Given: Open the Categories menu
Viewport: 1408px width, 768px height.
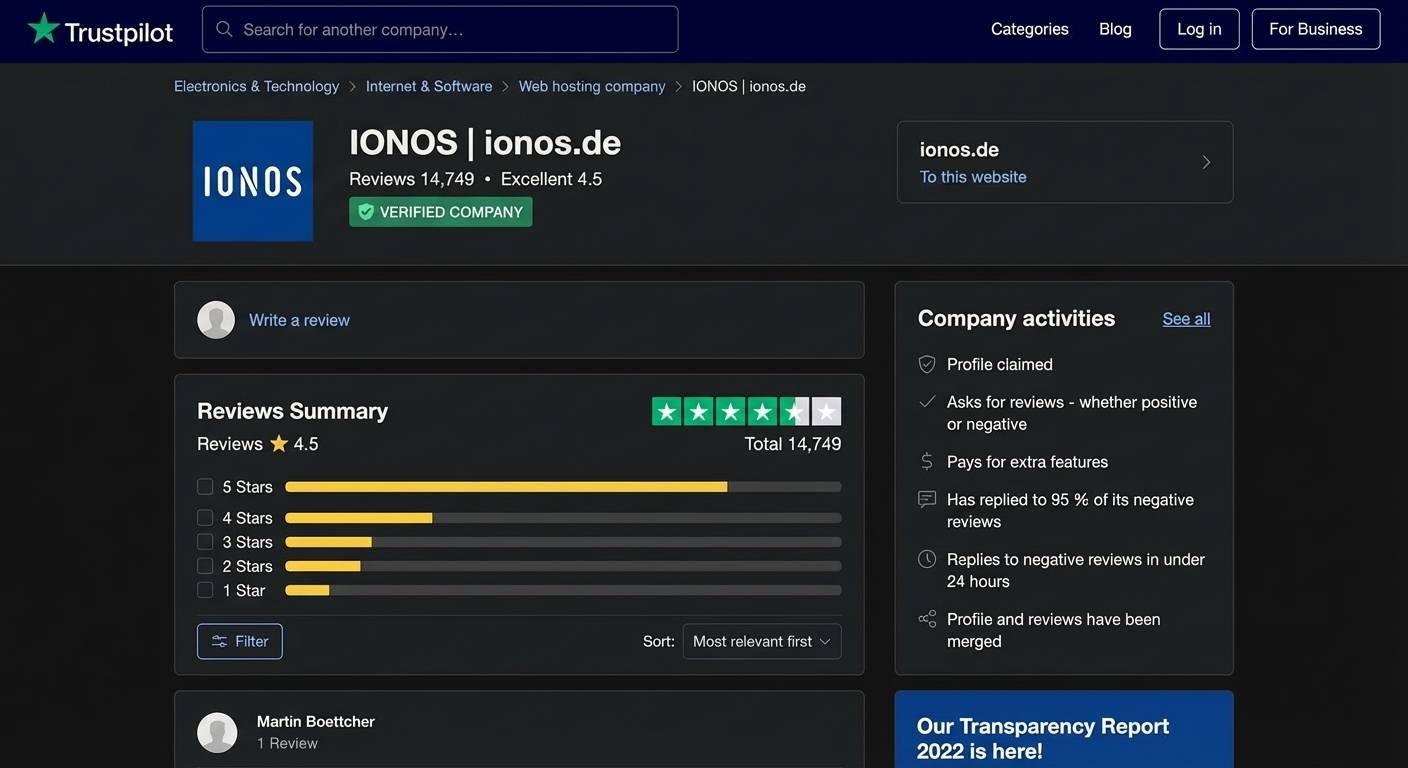Looking at the screenshot, I should (x=1029, y=28).
